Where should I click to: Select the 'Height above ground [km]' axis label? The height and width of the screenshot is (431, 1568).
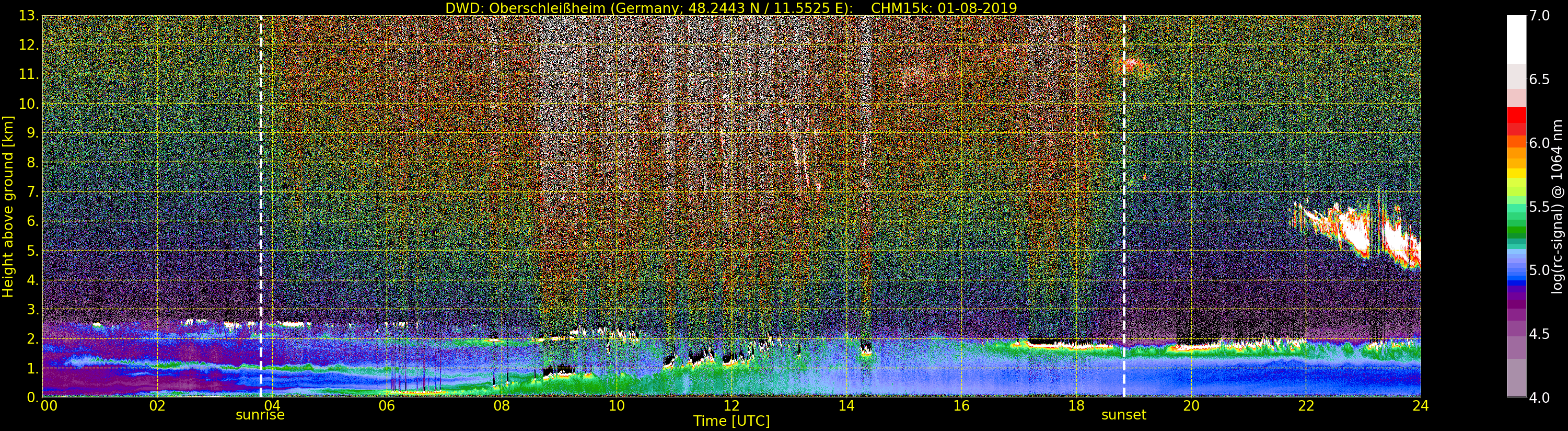pyautogui.click(x=8, y=206)
